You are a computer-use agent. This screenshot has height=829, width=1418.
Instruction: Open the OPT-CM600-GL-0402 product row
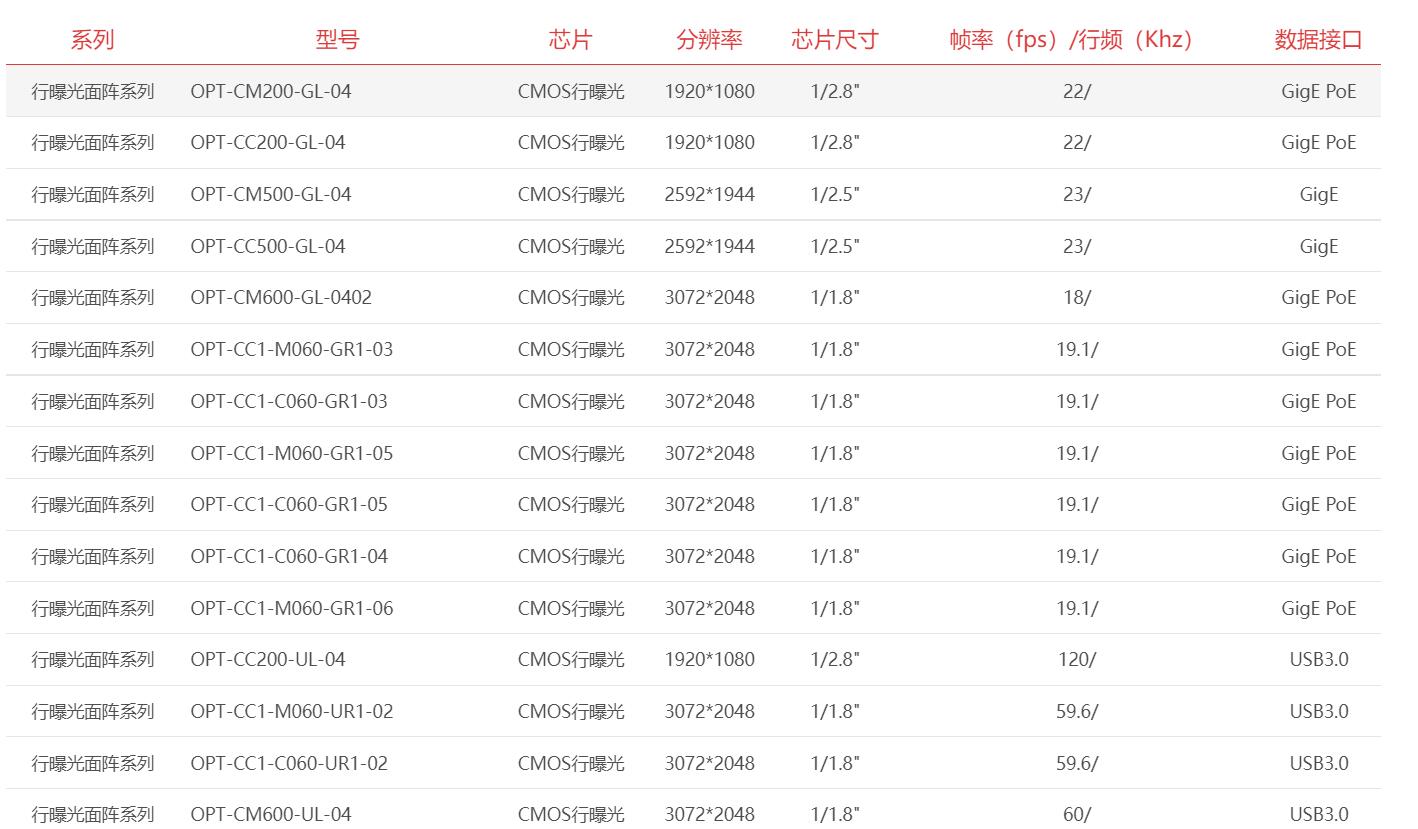point(693,297)
